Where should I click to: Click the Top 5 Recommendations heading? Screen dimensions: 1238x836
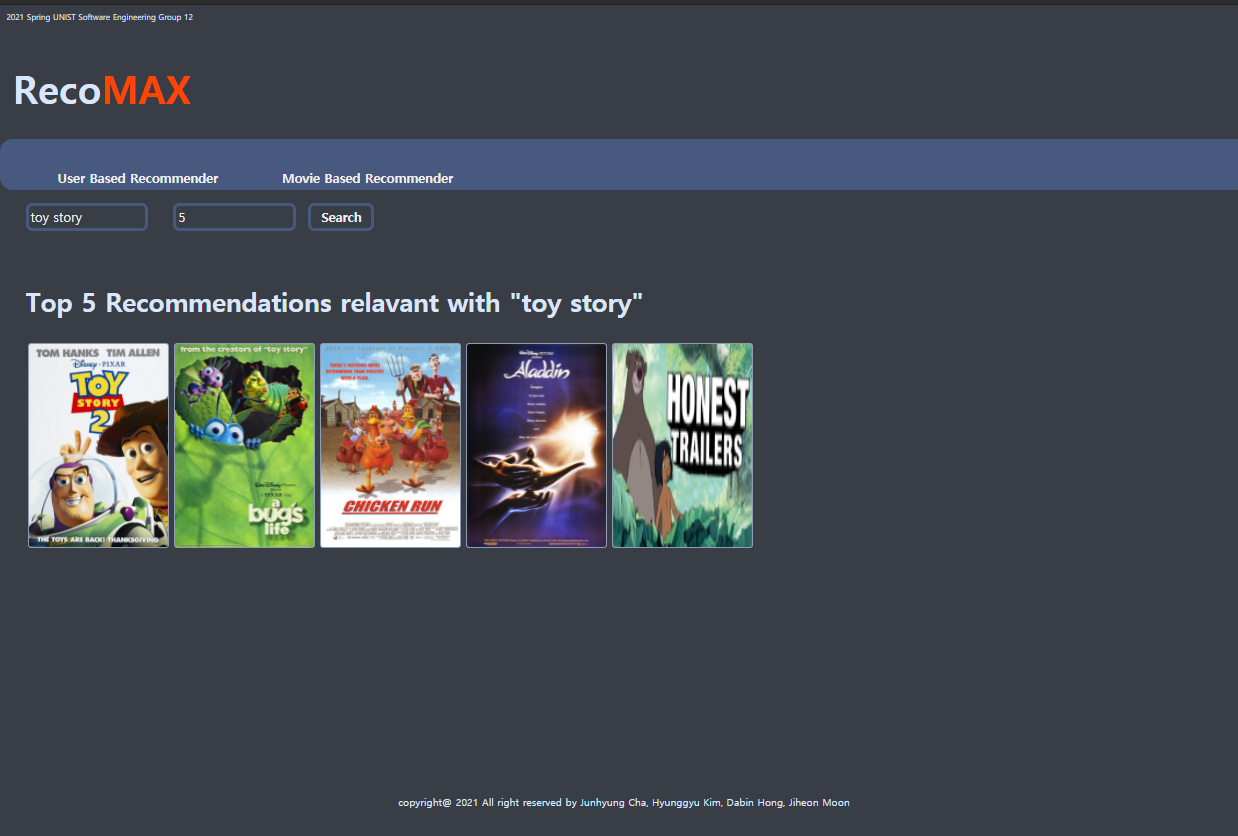coord(335,302)
